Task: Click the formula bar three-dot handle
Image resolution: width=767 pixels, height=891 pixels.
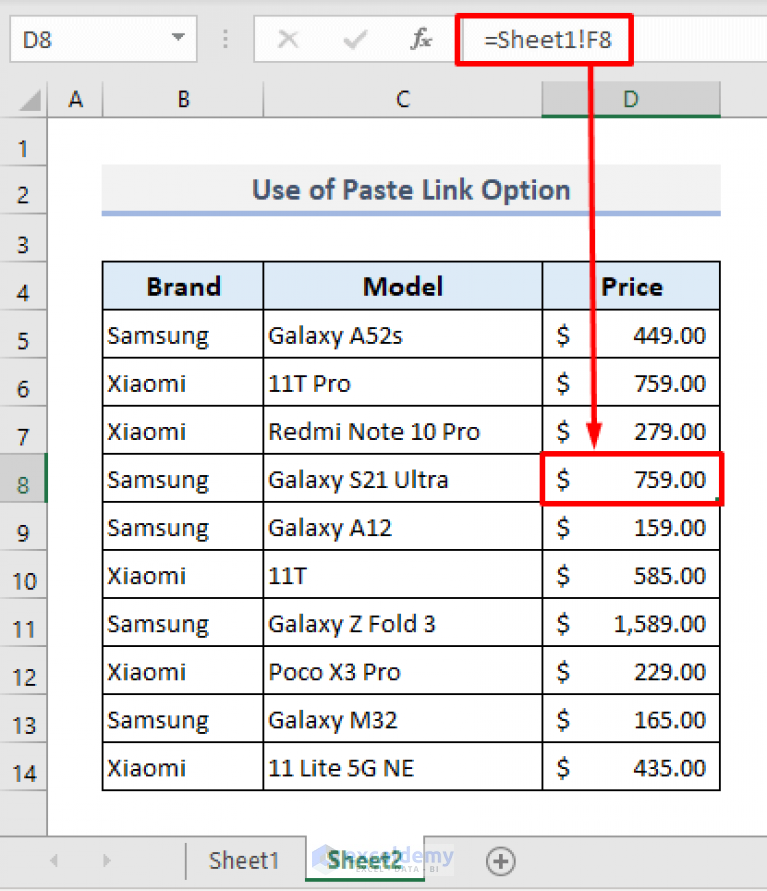Action: [x=226, y=40]
